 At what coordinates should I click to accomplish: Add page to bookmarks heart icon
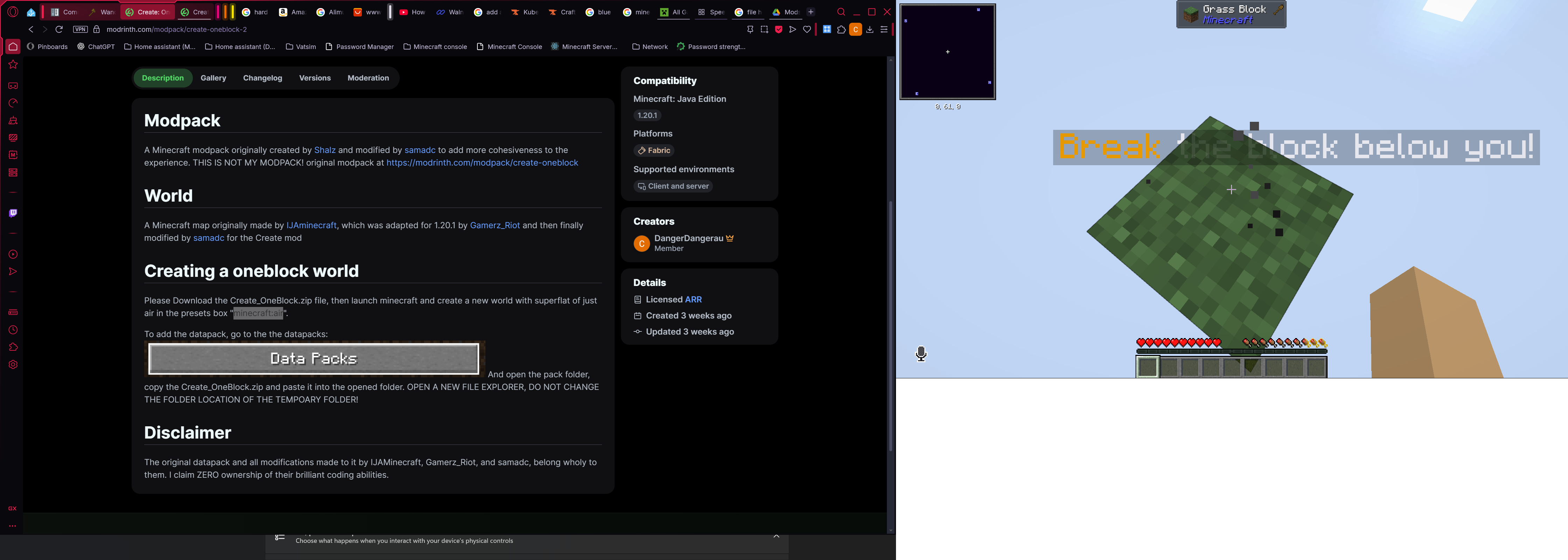pyautogui.click(x=807, y=29)
